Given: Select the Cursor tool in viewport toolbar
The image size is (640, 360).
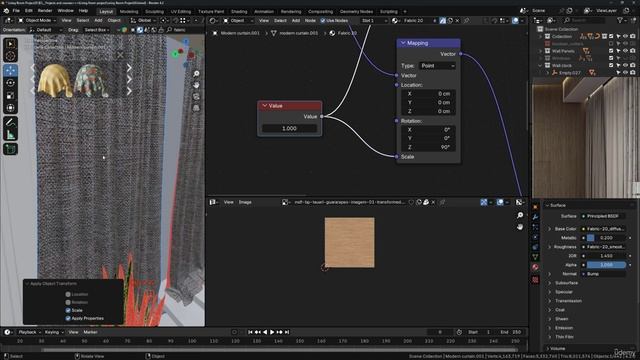Looking at the screenshot, I should [x=10, y=56].
